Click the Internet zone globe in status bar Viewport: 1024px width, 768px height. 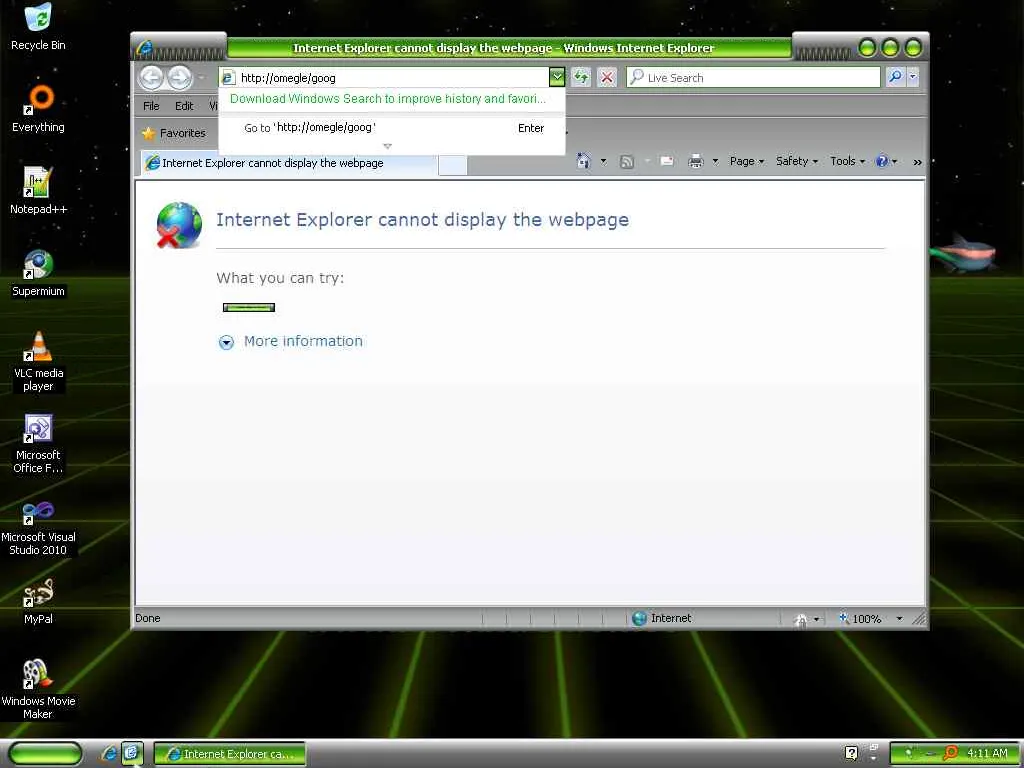click(x=639, y=618)
